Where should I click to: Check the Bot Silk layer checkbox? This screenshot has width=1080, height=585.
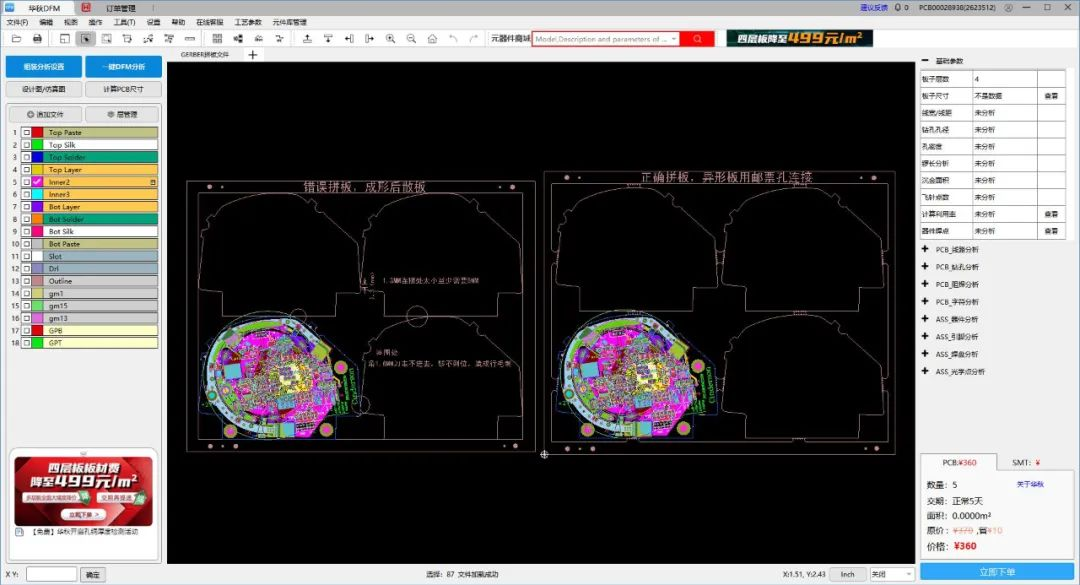(x=26, y=231)
